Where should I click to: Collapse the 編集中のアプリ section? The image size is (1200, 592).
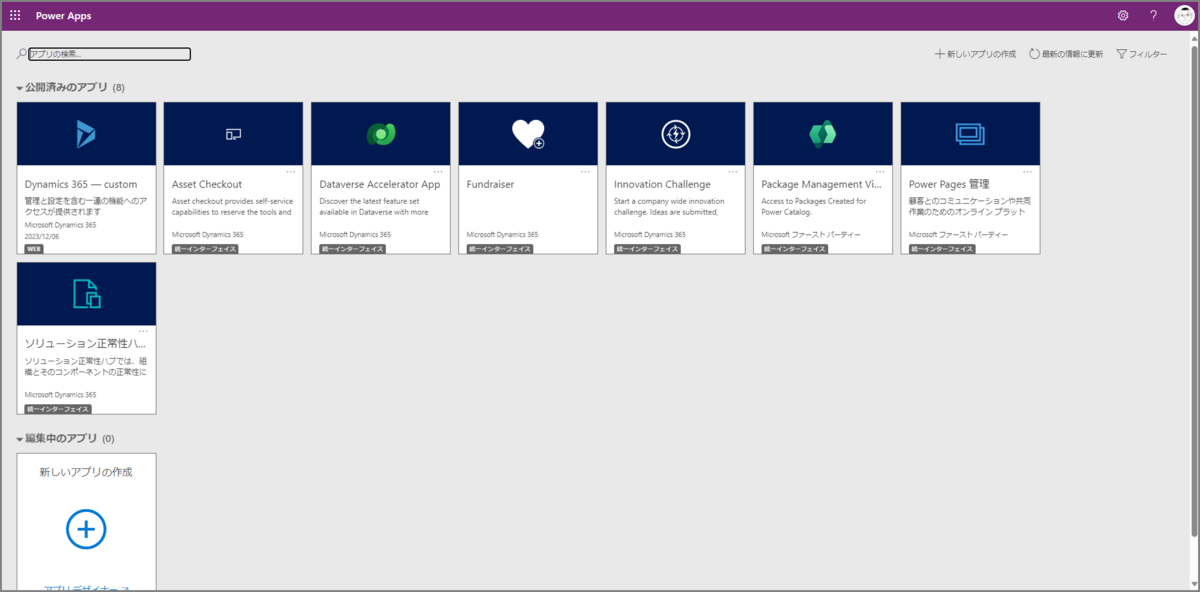(20, 438)
